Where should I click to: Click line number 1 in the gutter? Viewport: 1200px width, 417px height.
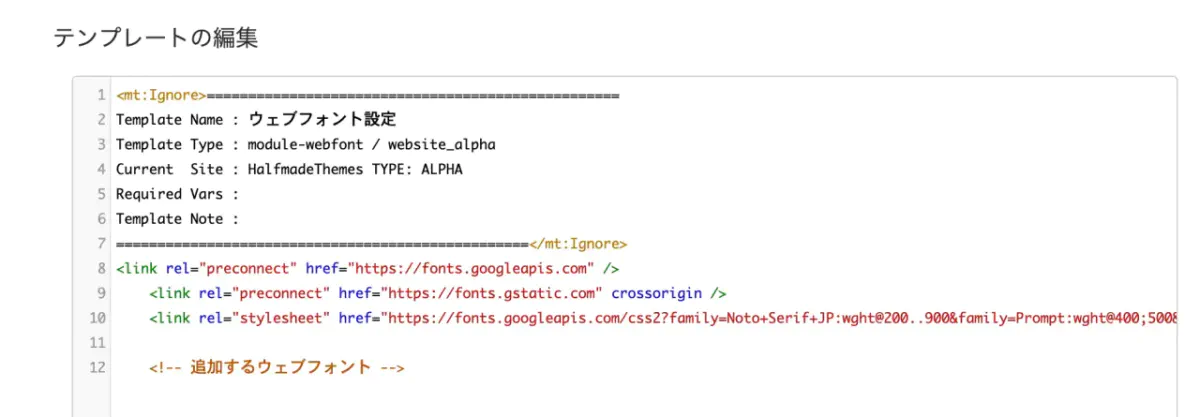pyautogui.click(x=102, y=95)
